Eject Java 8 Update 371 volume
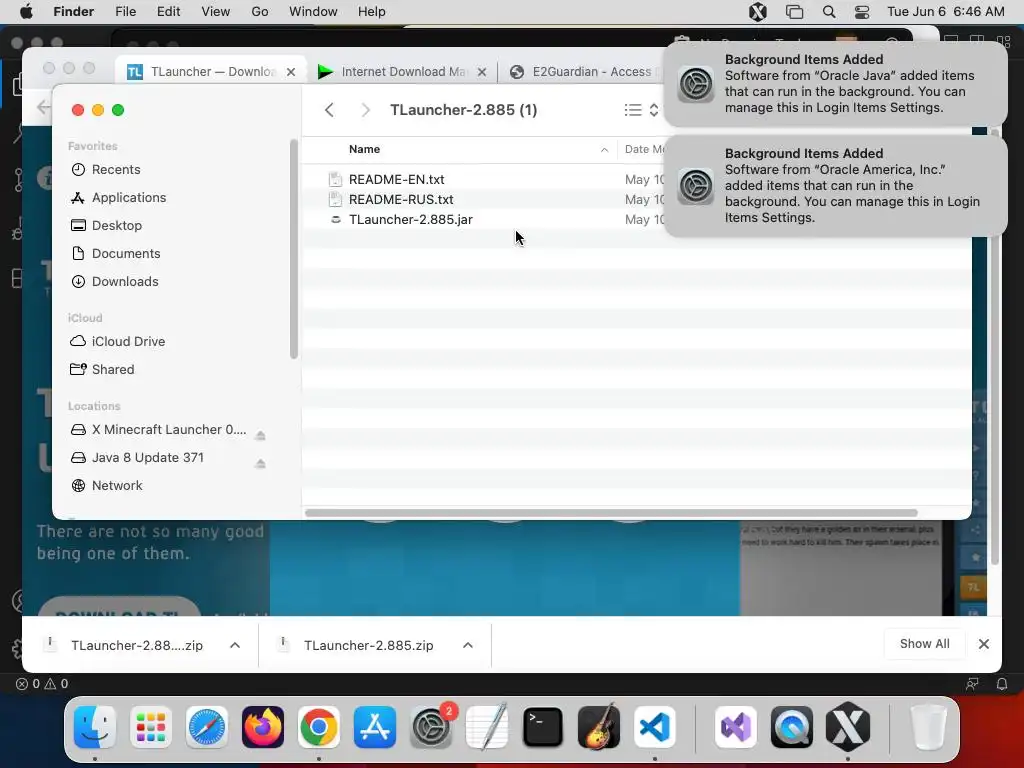 260,464
